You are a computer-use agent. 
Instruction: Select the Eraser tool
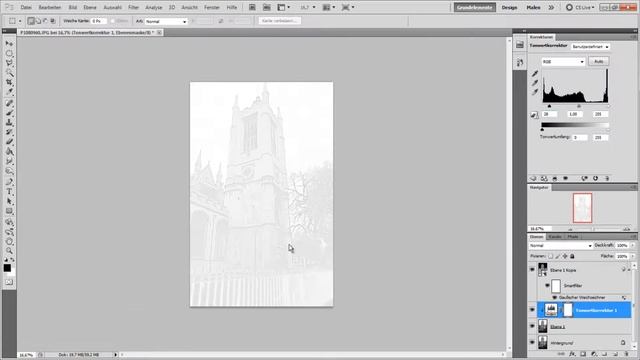[x=9, y=142]
